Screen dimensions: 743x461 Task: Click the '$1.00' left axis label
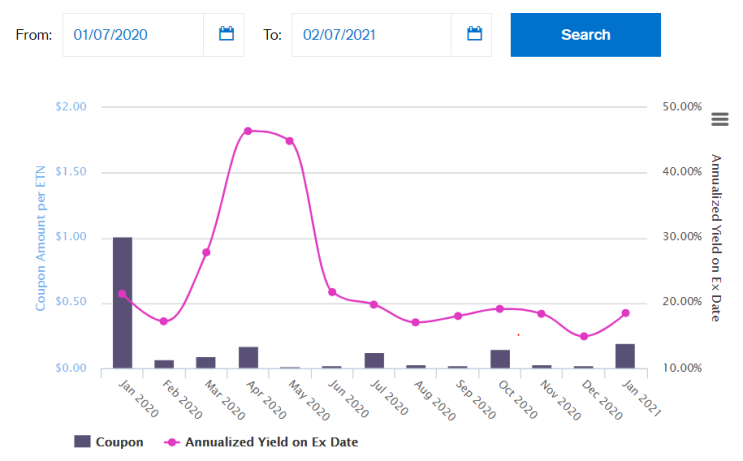point(71,236)
